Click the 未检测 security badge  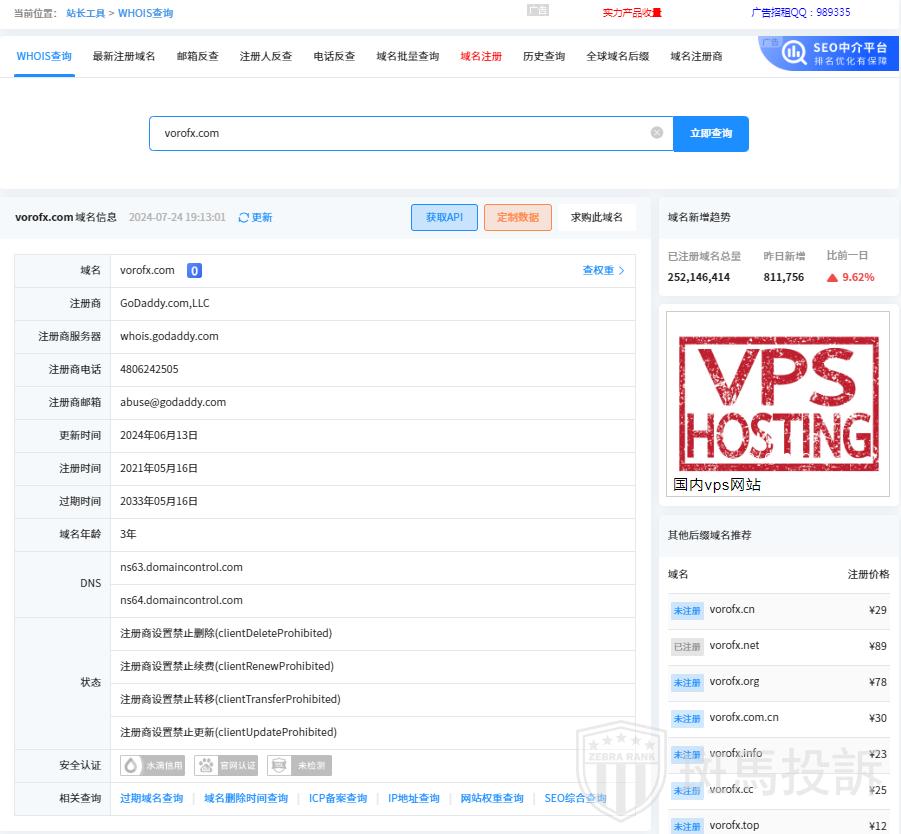click(x=299, y=766)
